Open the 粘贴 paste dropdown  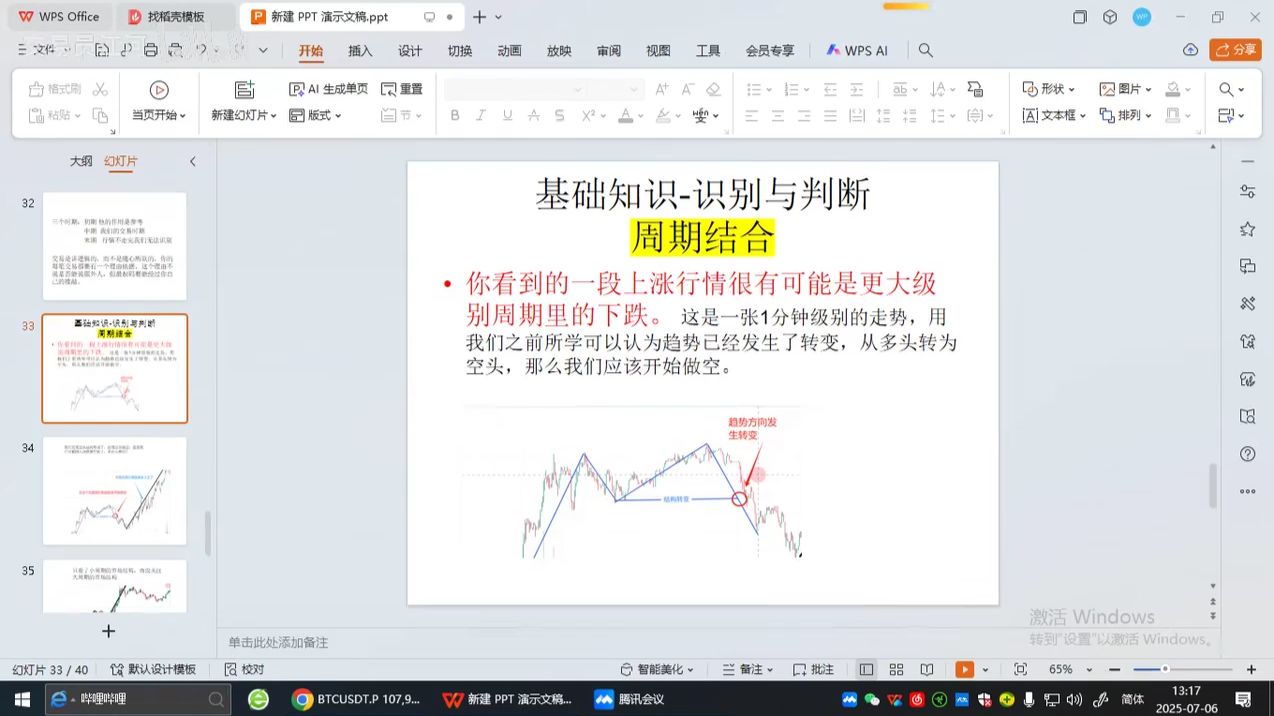point(56,115)
